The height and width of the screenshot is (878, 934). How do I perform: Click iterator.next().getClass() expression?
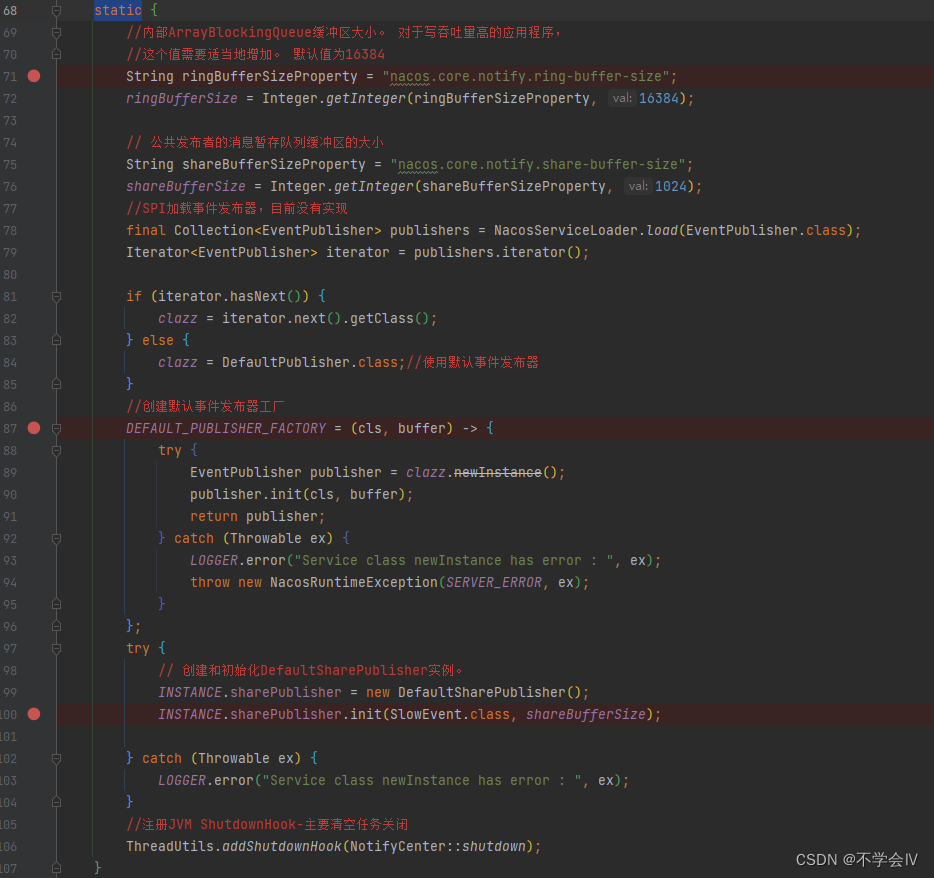(325, 318)
